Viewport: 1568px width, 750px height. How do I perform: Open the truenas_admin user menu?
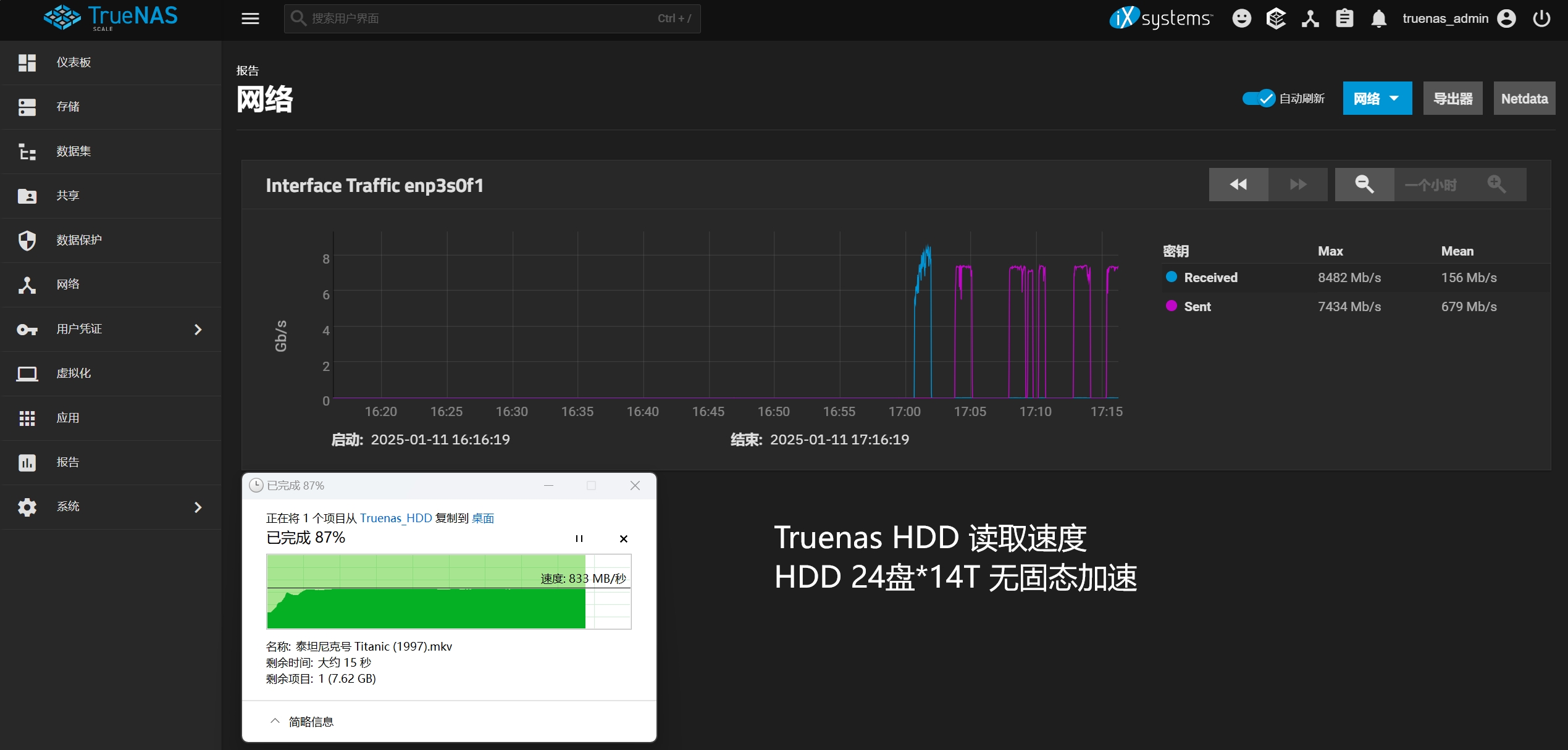pos(1459,19)
